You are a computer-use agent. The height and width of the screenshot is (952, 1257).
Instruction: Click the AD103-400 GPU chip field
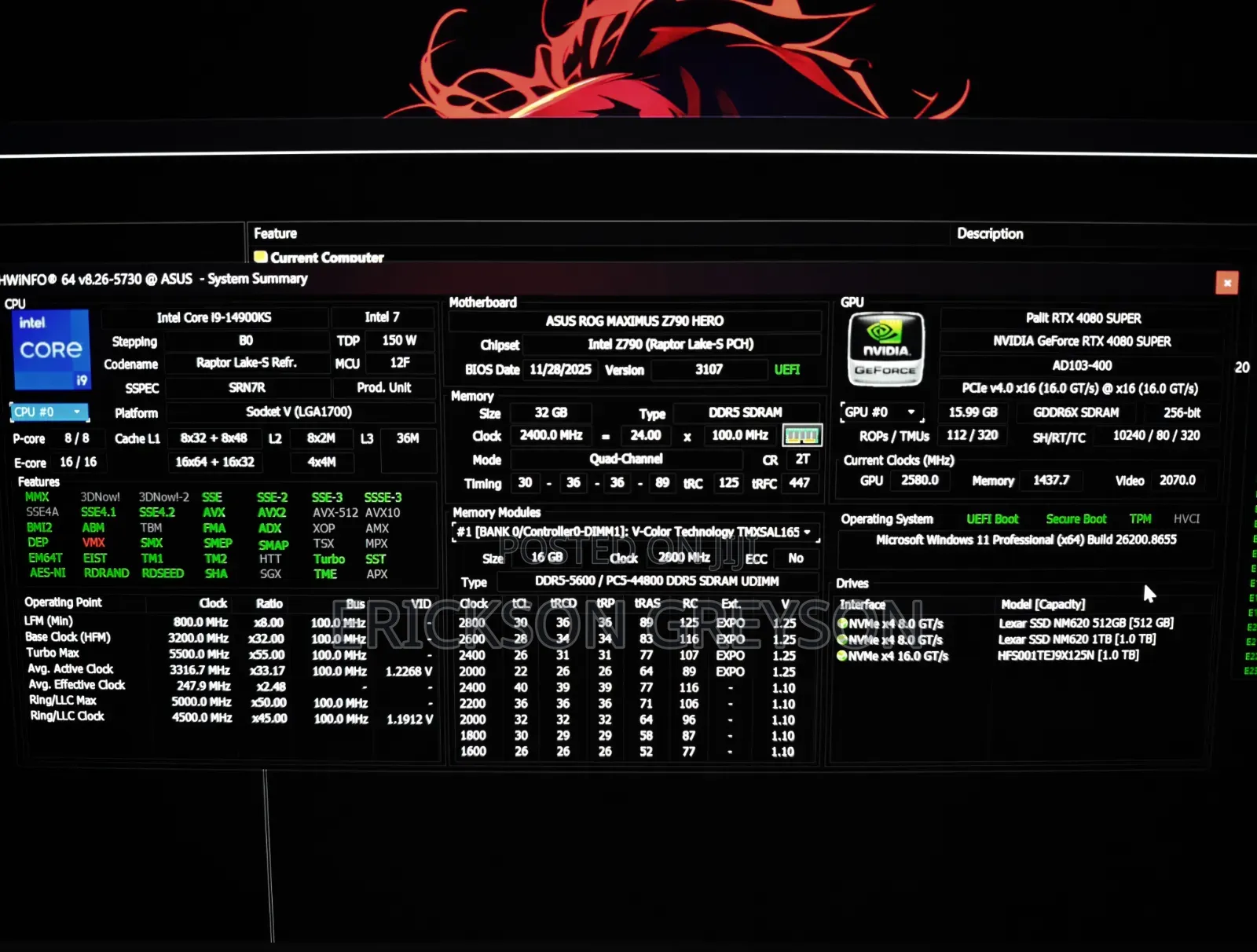pos(1082,365)
